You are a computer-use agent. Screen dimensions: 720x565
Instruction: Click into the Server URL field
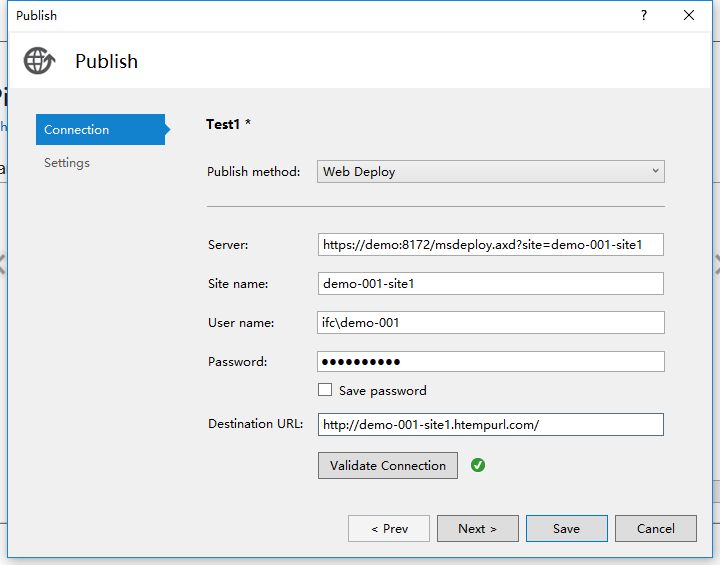tap(490, 244)
